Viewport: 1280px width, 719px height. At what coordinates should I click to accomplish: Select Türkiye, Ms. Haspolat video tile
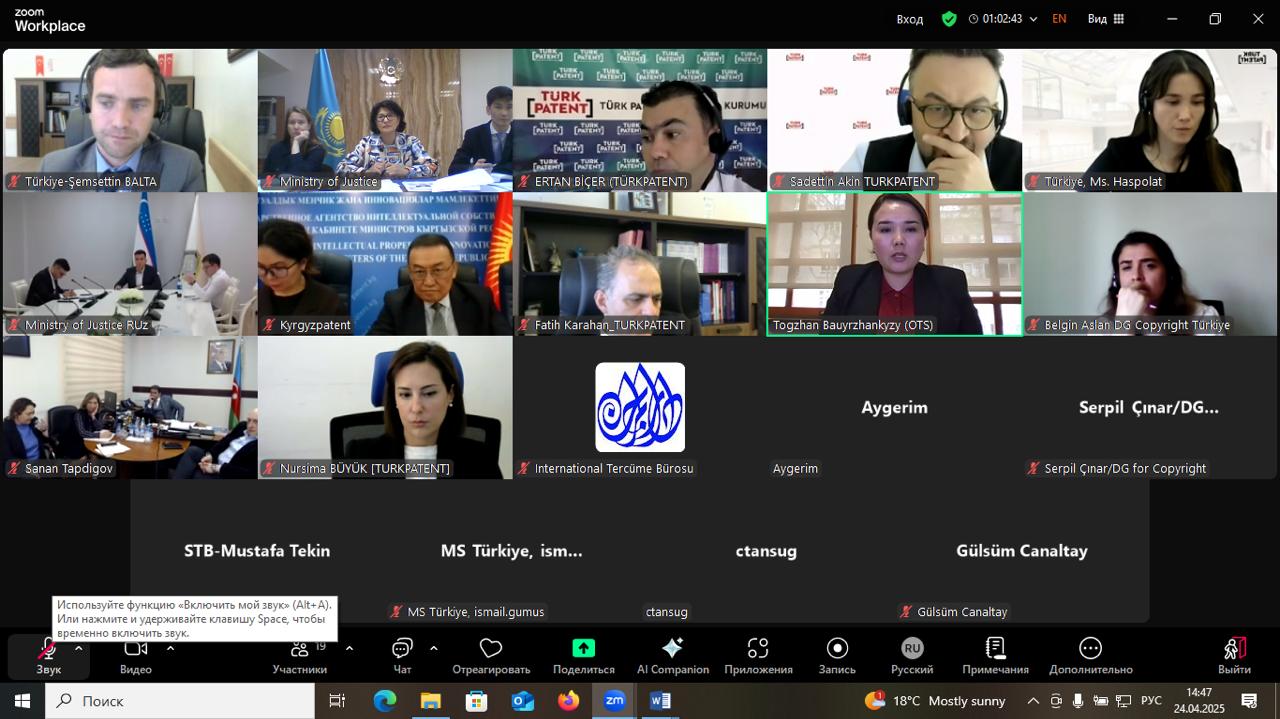pyautogui.click(x=1150, y=120)
